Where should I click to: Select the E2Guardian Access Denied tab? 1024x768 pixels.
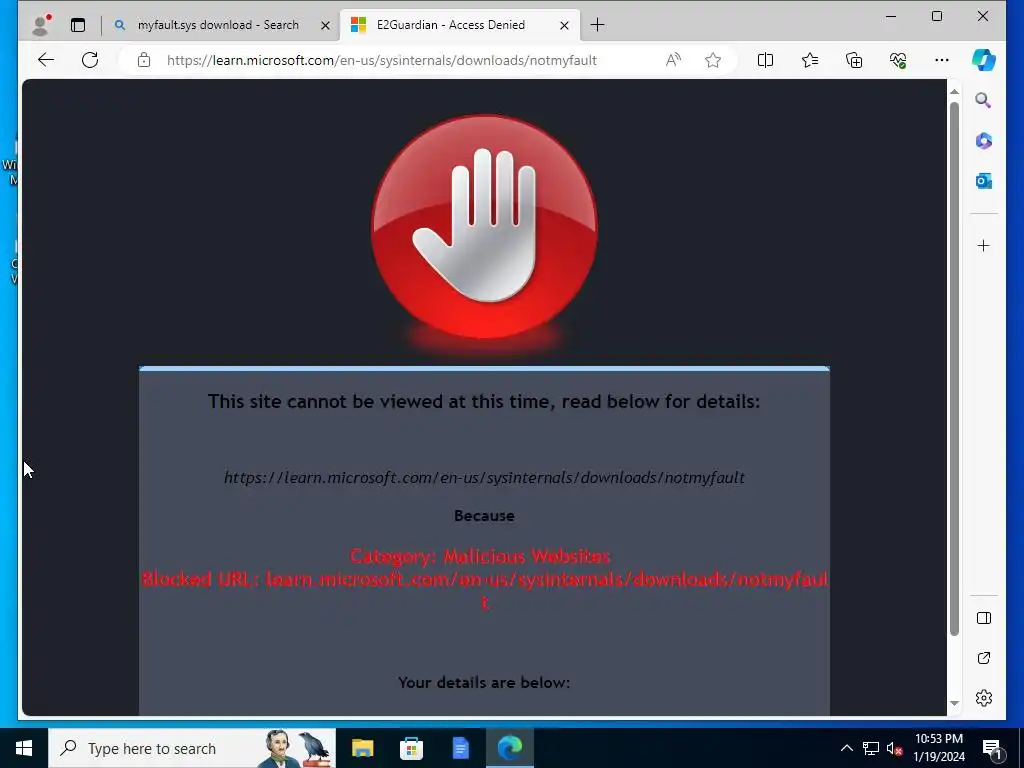tap(451, 25)
